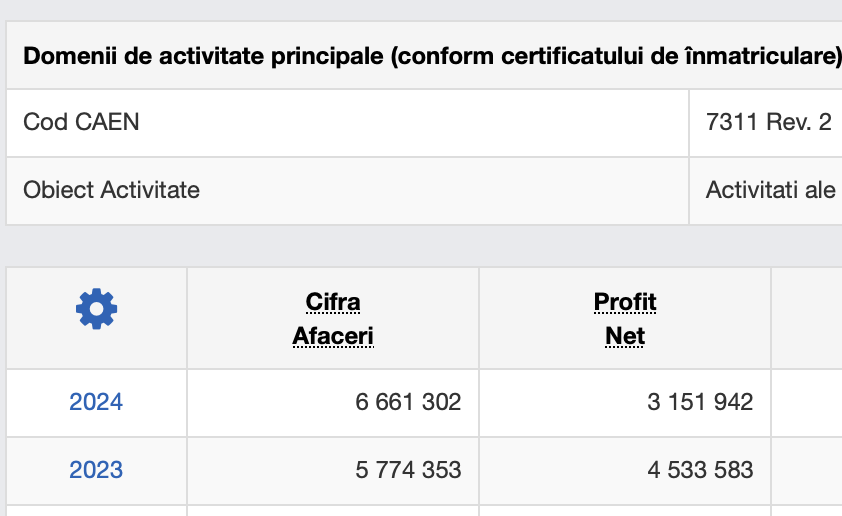The width and height of the screenshot is (842, 516).
Task: Click the Activitati ale description cell
Action: click(766, 191)
